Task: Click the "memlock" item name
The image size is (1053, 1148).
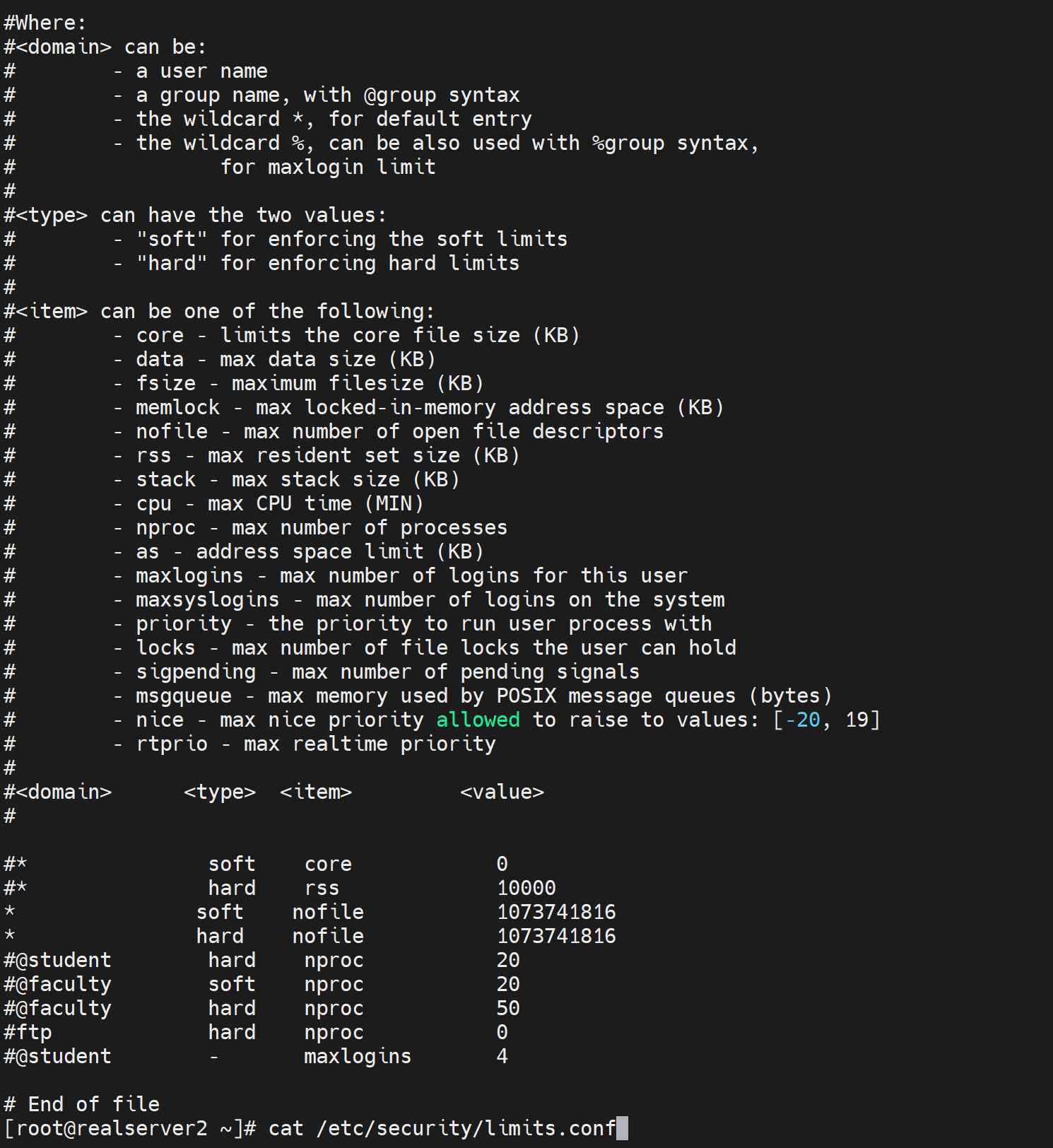Action: [x=177, y=407]
